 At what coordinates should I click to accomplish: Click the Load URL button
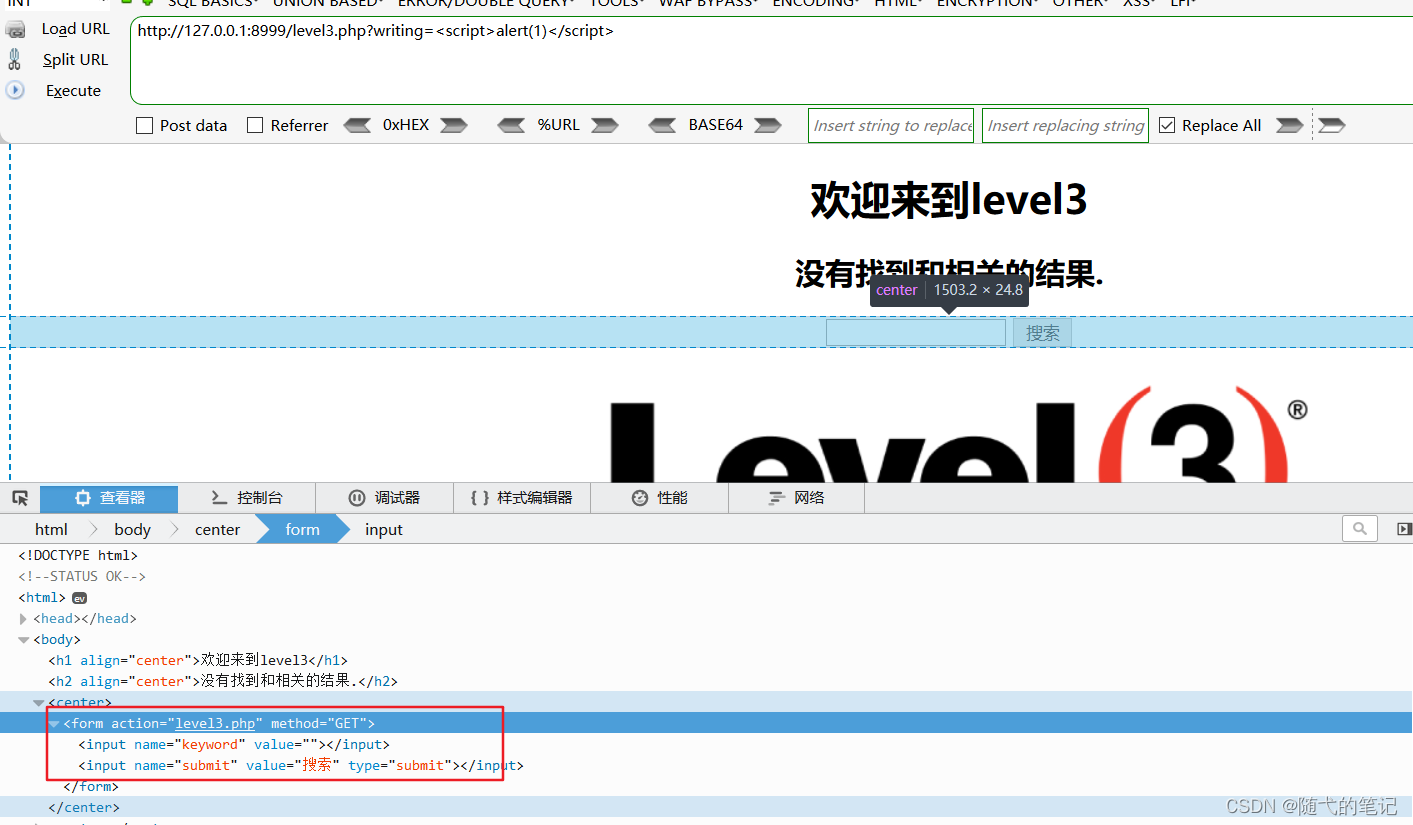59,29
